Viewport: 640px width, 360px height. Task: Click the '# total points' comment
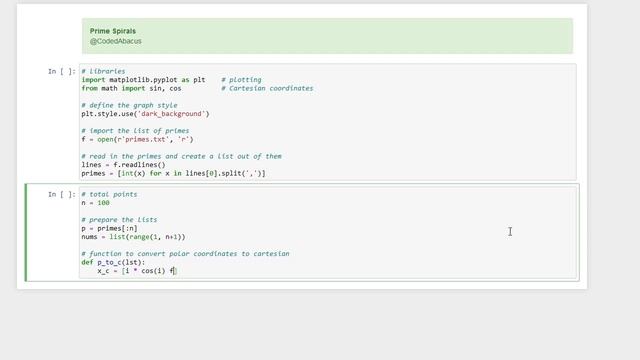(x=109, y=194)
